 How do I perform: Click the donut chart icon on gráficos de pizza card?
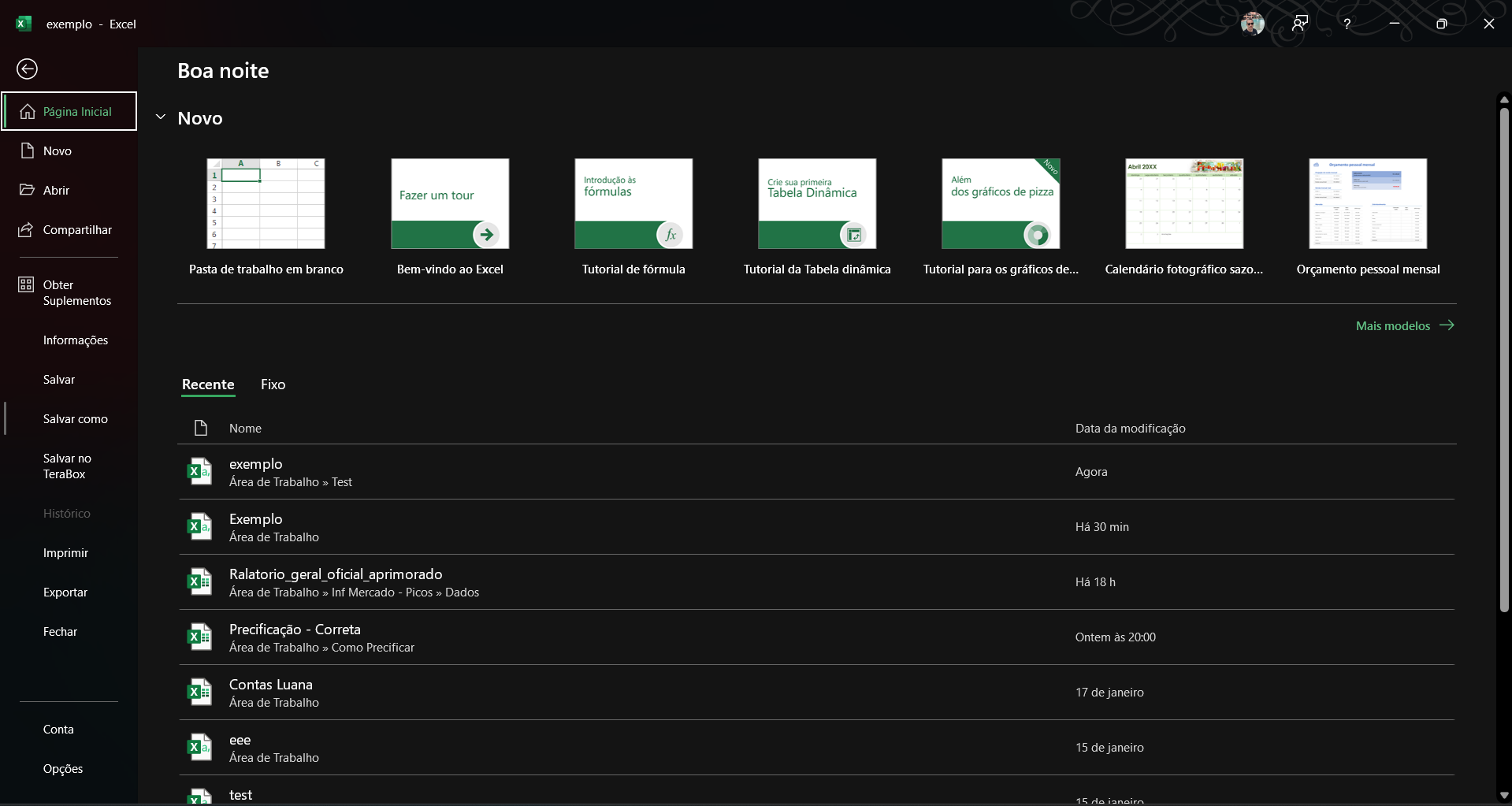[1037, 234]
